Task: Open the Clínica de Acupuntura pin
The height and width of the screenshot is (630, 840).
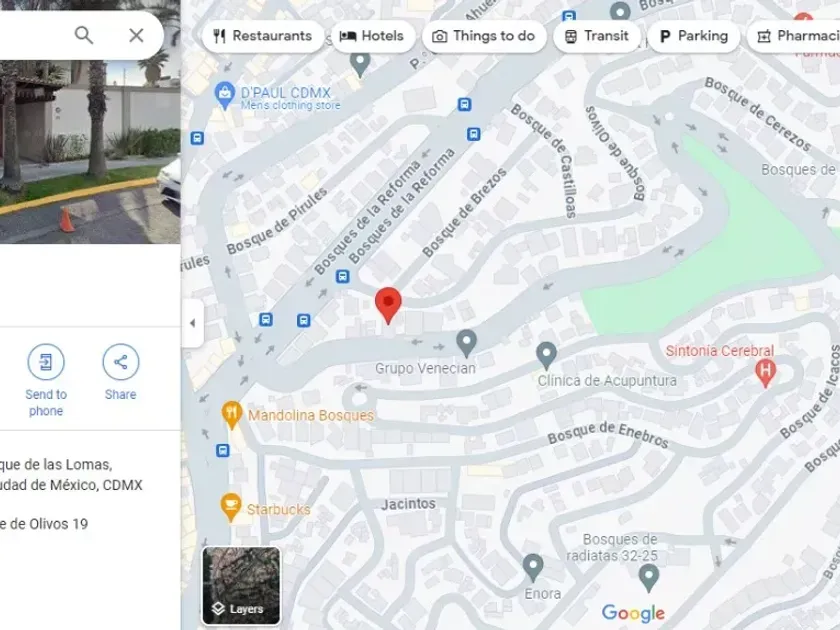Action: tap(546, 356)
